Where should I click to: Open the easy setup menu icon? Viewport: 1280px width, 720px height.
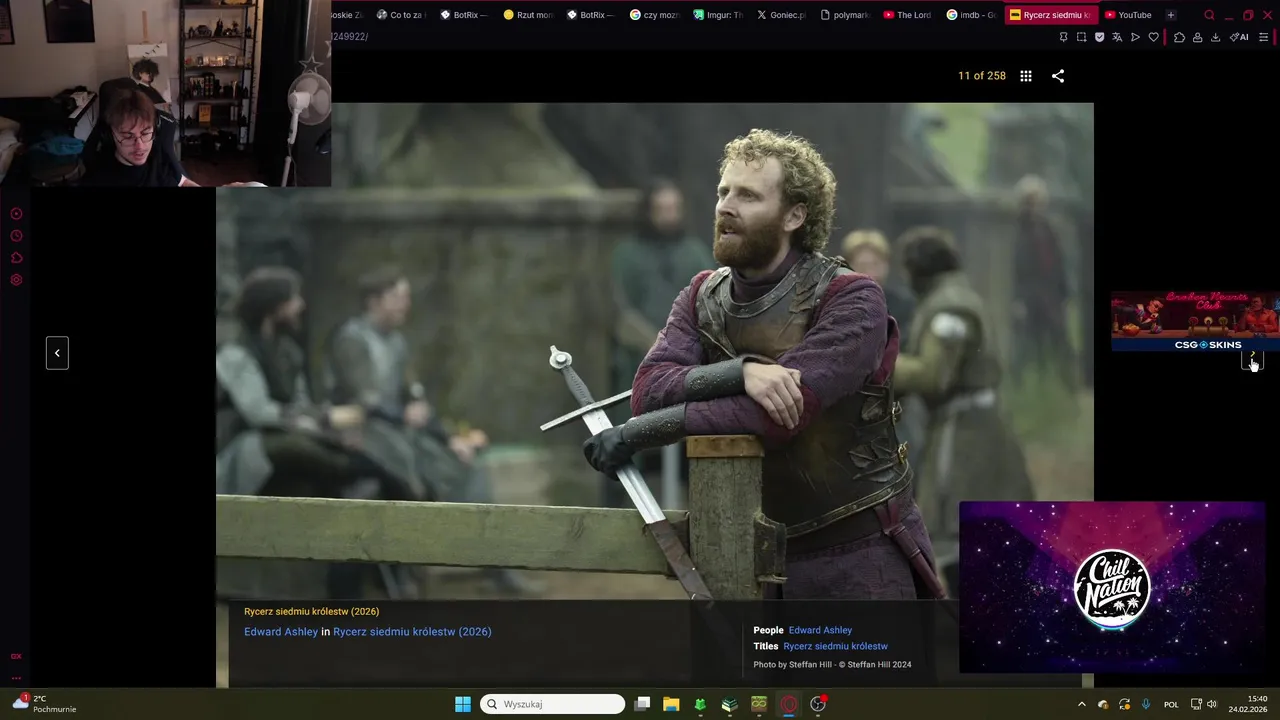(x=1263, y=37)
